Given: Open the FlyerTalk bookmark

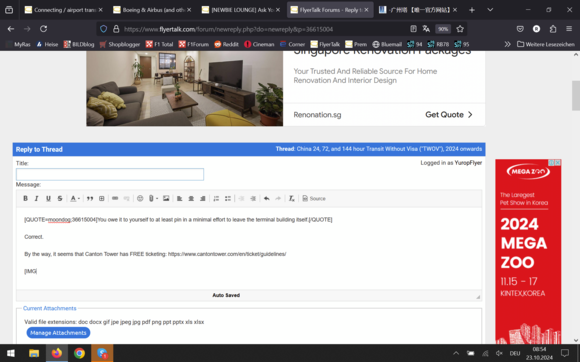Looking at the screenshot, I should pyautogui.click(x=325, y=44).
